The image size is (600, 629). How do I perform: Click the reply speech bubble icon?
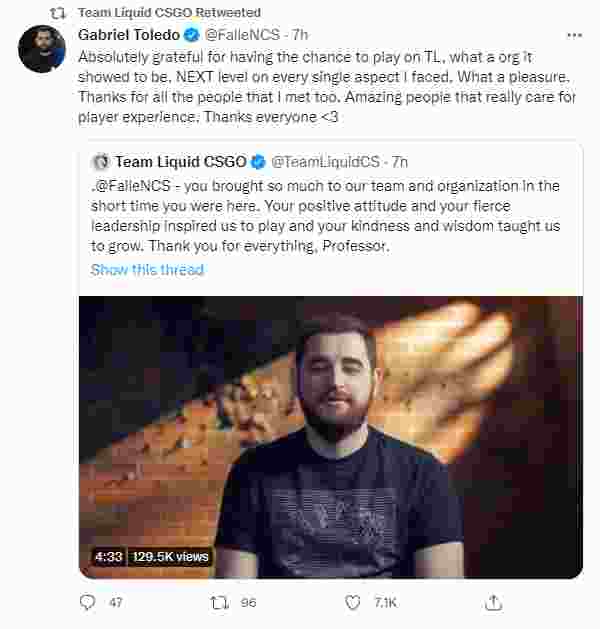[88, 603]
